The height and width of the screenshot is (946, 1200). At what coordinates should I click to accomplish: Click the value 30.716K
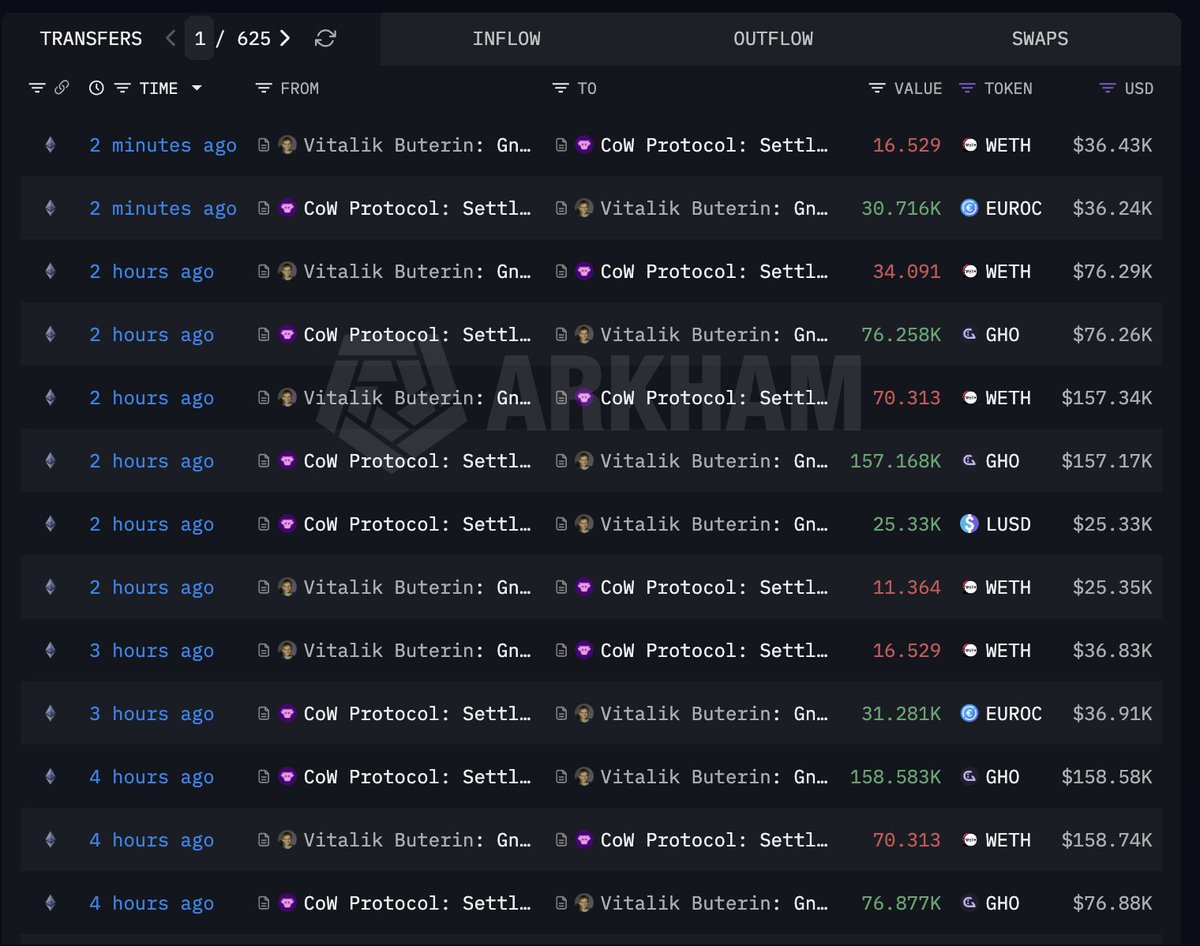(901, 208)
